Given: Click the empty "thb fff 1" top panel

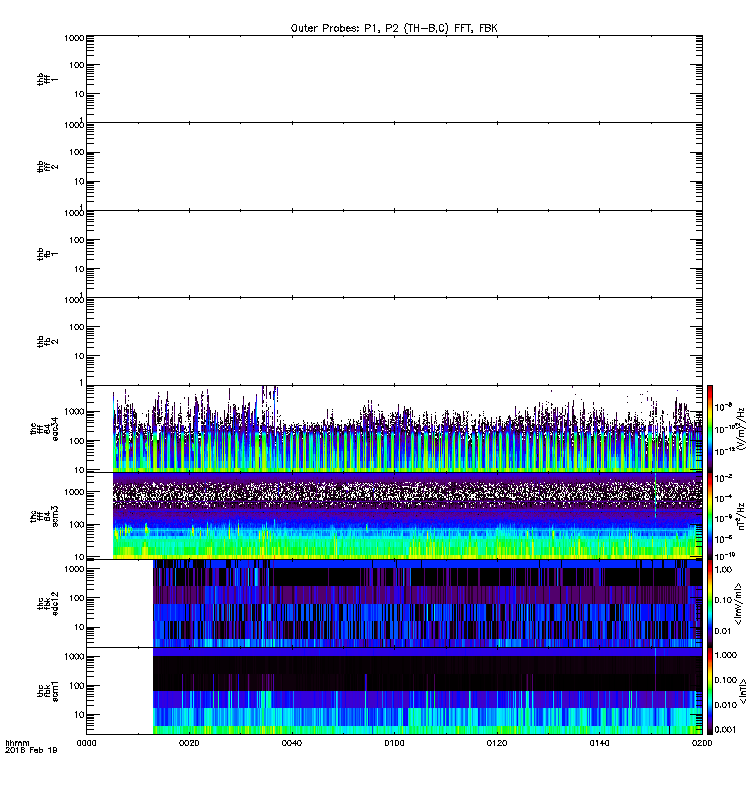Looking at the screenshot, I should tap(394, 79).
